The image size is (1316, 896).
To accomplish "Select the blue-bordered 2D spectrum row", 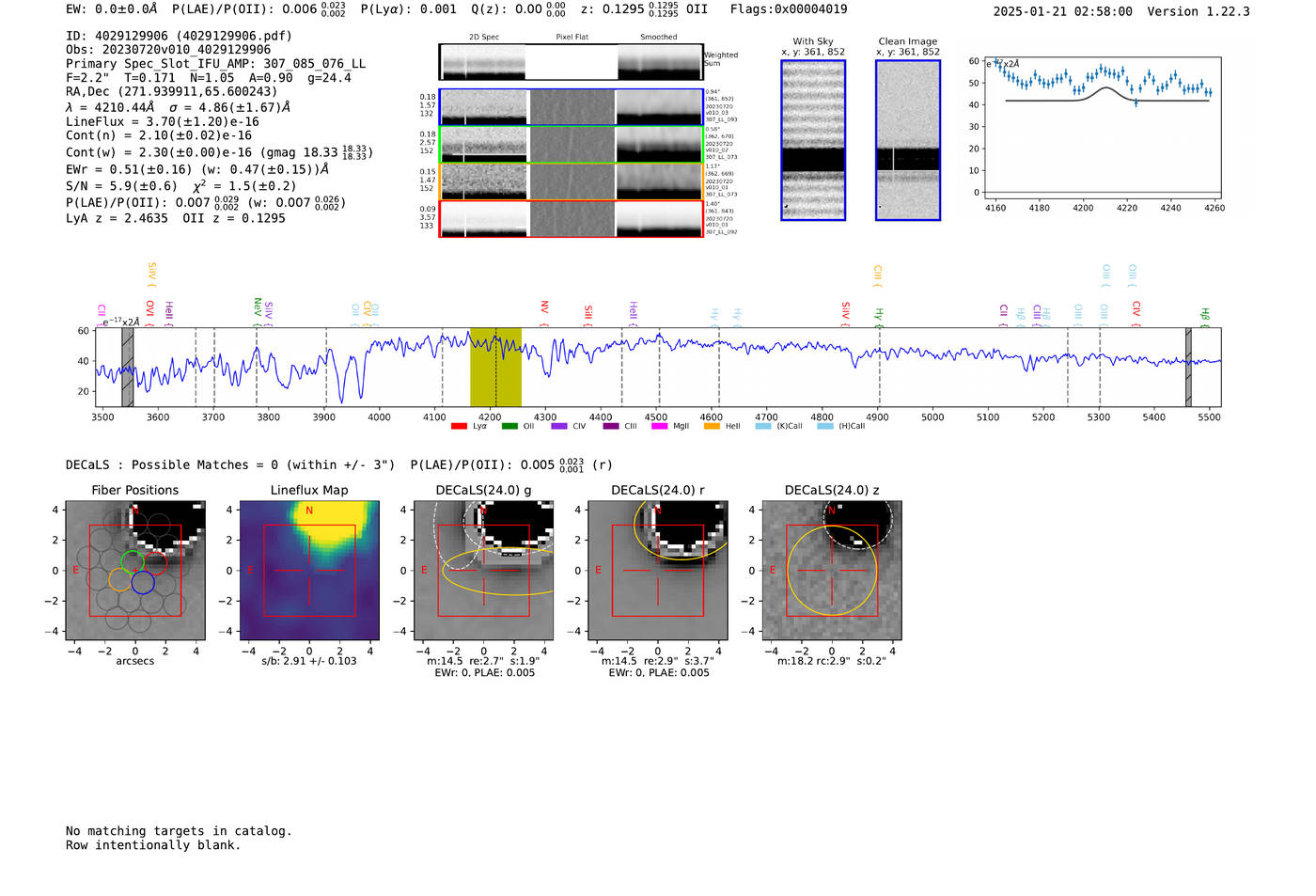I will point(572,107).
